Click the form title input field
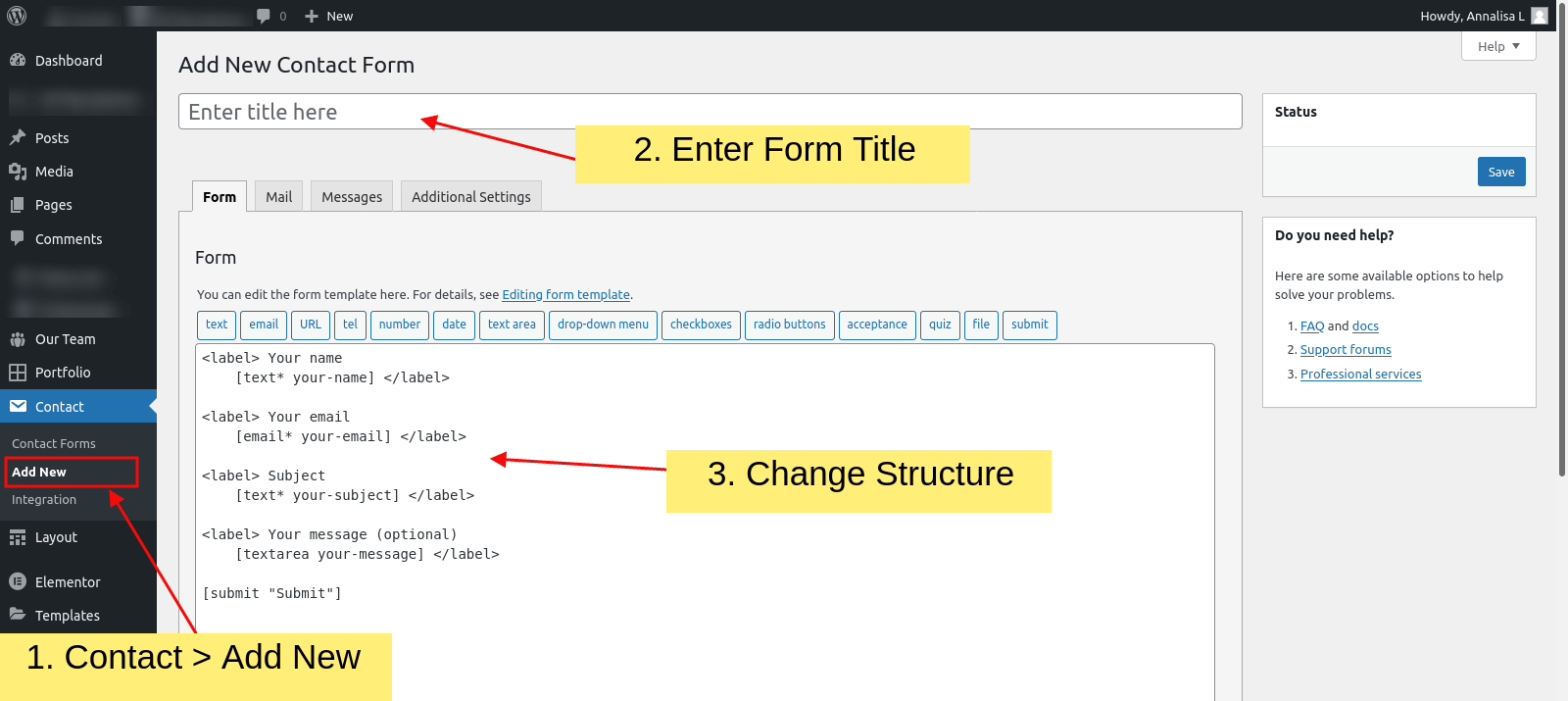Viewport: 1568px width, 701px height. tap(710, 112)
